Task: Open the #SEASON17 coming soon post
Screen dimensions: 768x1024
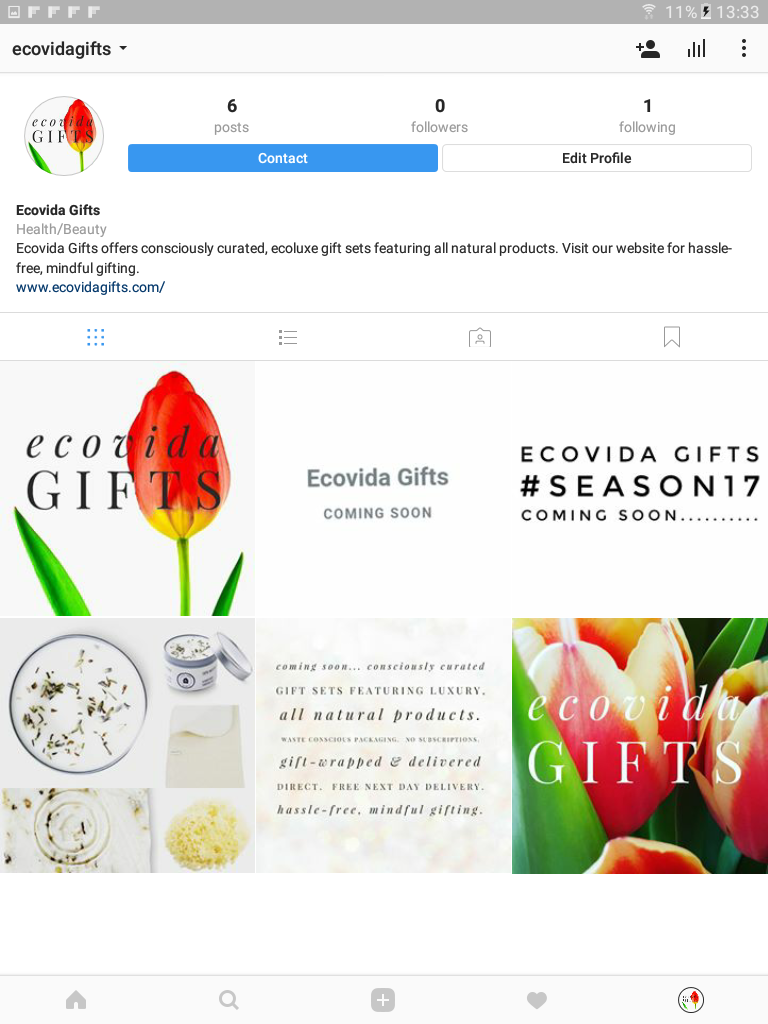Action: point(640,488)
